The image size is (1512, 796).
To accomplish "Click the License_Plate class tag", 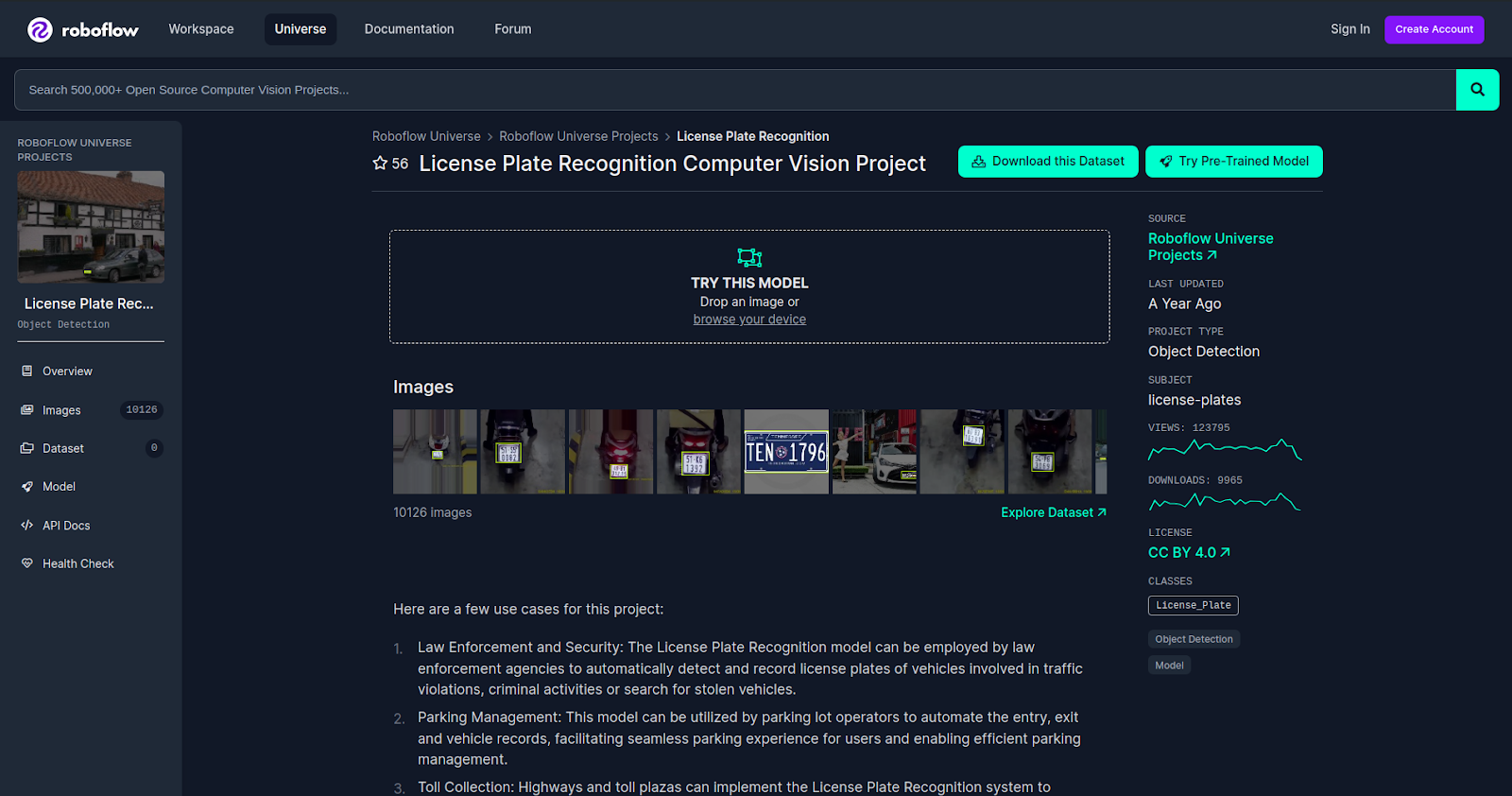I will coord(1194,605).
